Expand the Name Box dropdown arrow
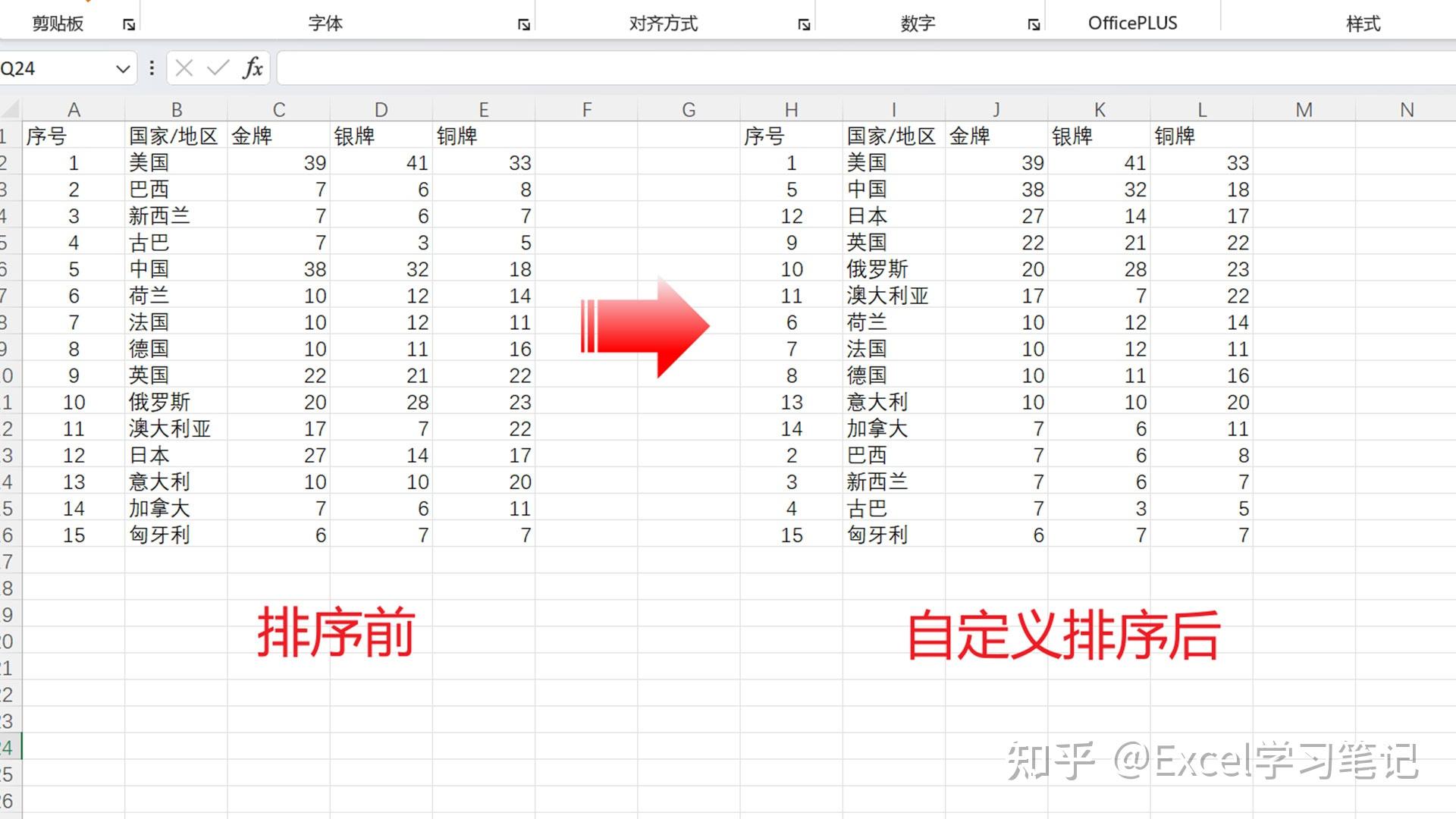The image size is (1456, 819). click(x=123, y=69)
